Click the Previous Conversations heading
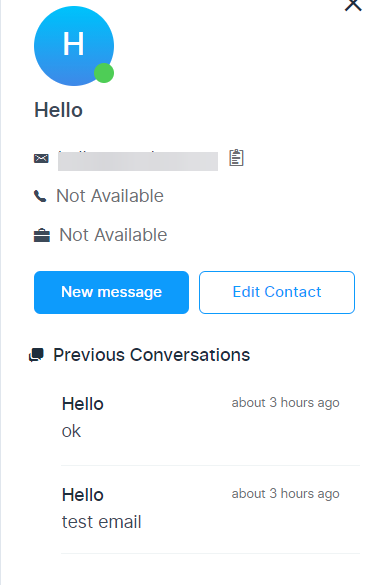Screen dimensions: 385x585 (x=151, y=355)
